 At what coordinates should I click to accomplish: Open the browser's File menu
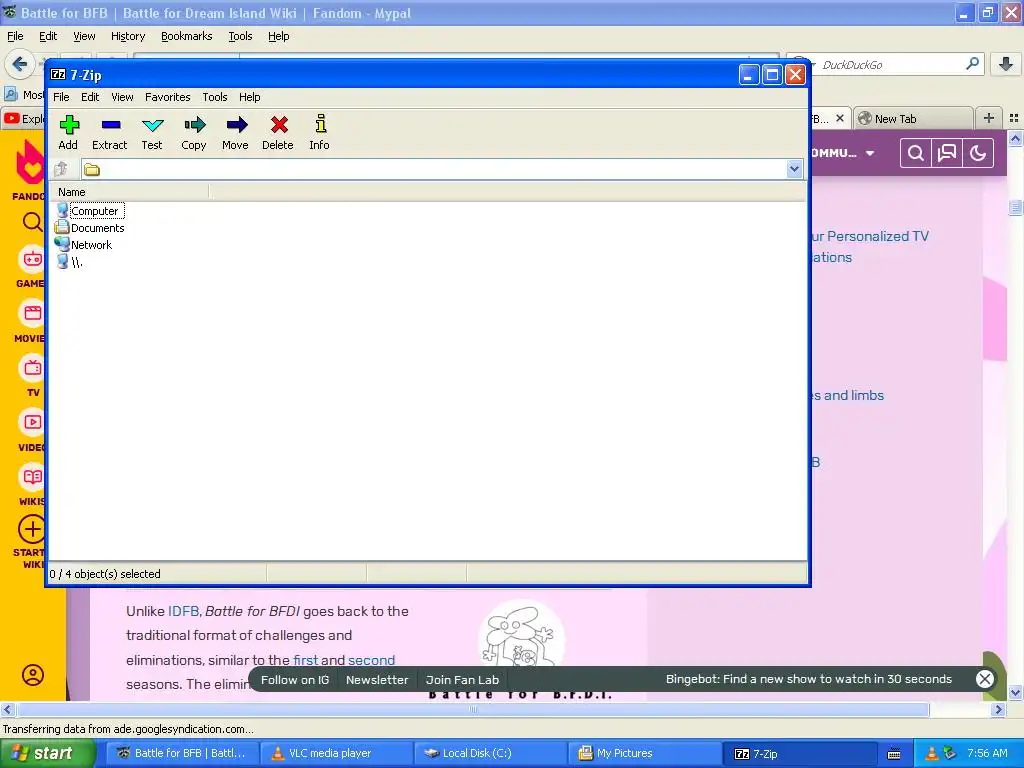[15, 36]
